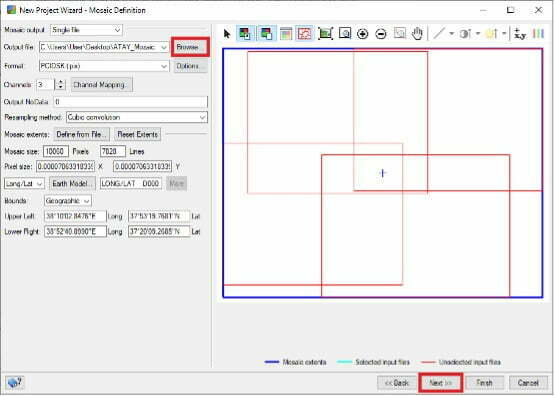Click the Upper Left Lat field
The height and width of the screenshot is (396, 554).
tap(159, 216)
